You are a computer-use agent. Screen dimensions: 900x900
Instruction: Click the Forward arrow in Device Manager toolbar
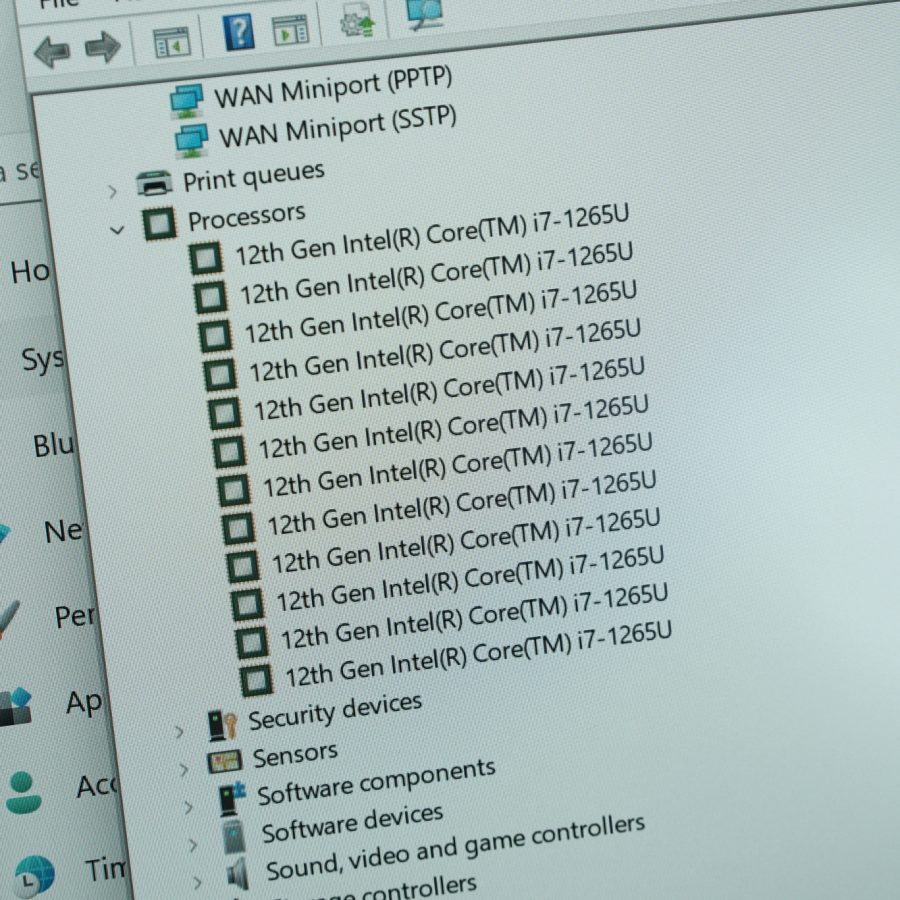pyautogui.click(x=103, y=46)
